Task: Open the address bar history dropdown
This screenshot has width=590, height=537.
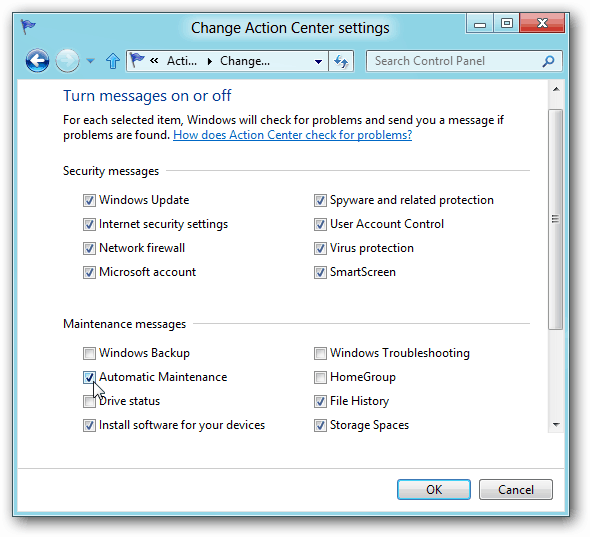Action: [x=318, y=61]
